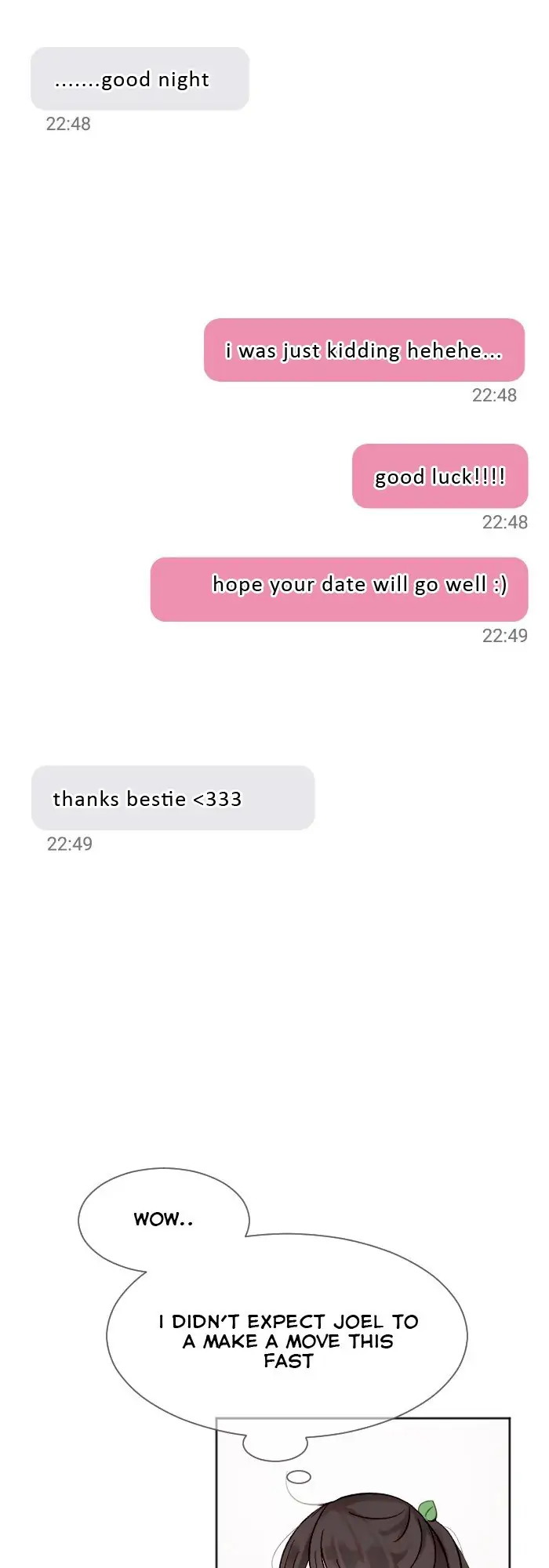549x1568 pixels.
Task: Click the green leaf hair clip
Action: coord(427,1510)
